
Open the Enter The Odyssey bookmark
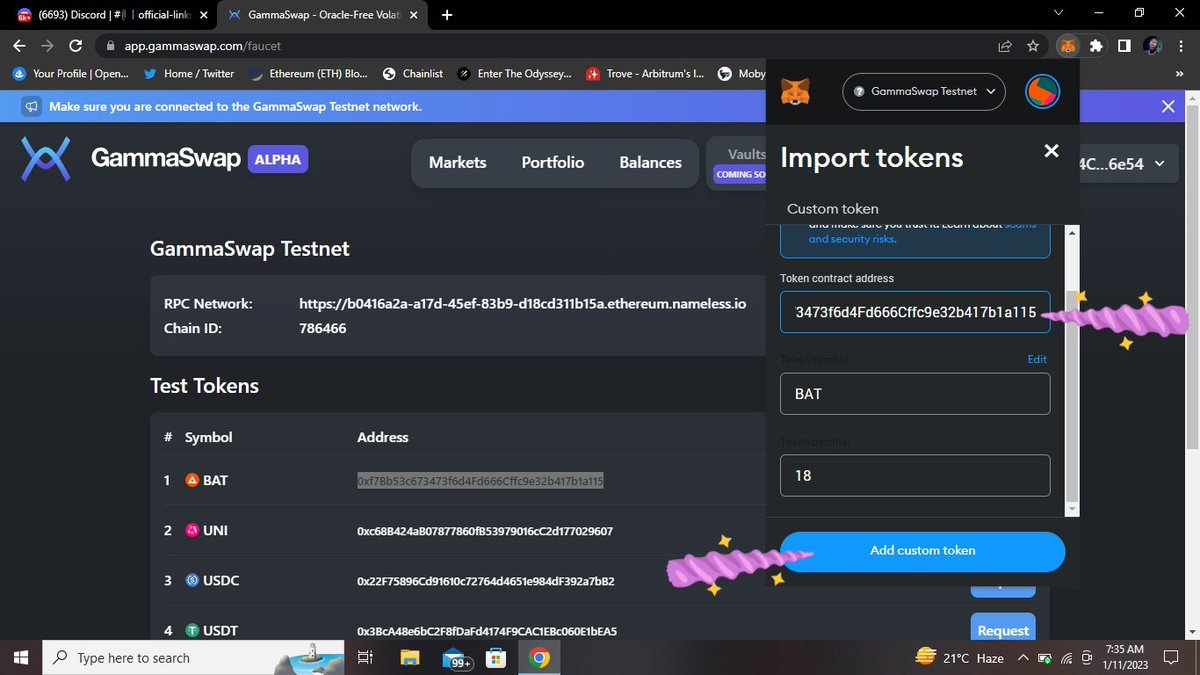pos(515,74)
